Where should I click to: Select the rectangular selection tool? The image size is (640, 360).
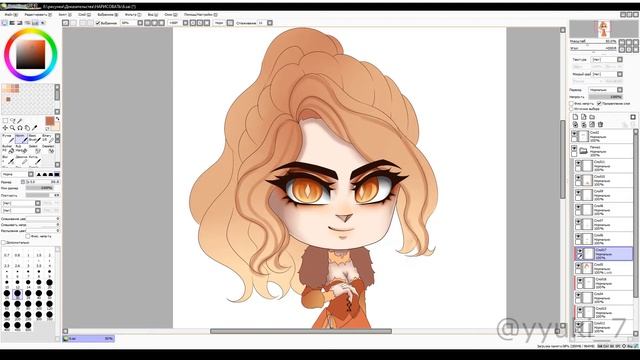pos(5,121)
